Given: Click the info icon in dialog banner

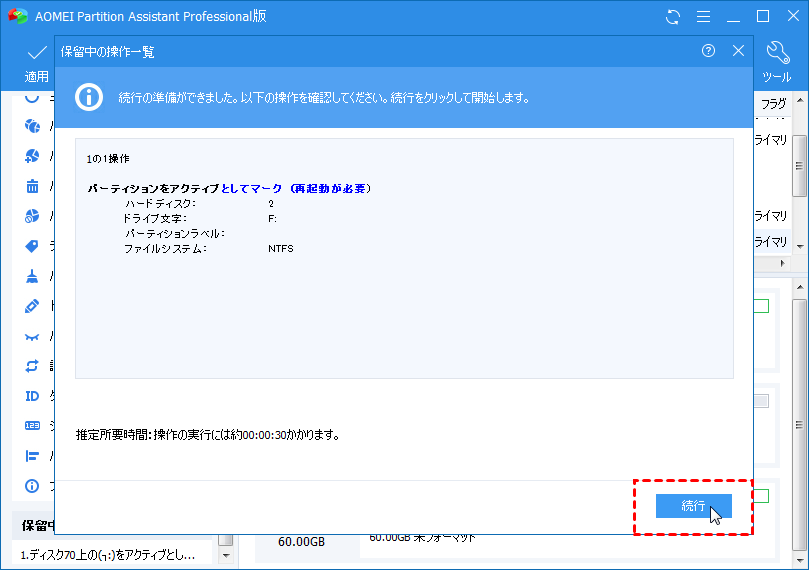Looking at the screenshot, I should point(89,97).
